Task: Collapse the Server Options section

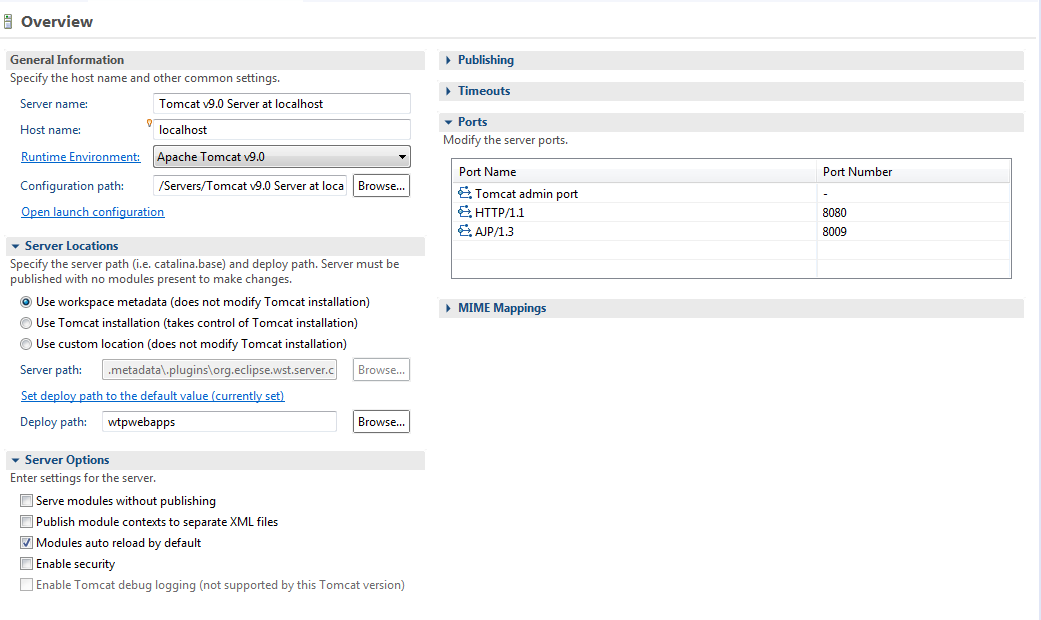Action: click(15, 460)
